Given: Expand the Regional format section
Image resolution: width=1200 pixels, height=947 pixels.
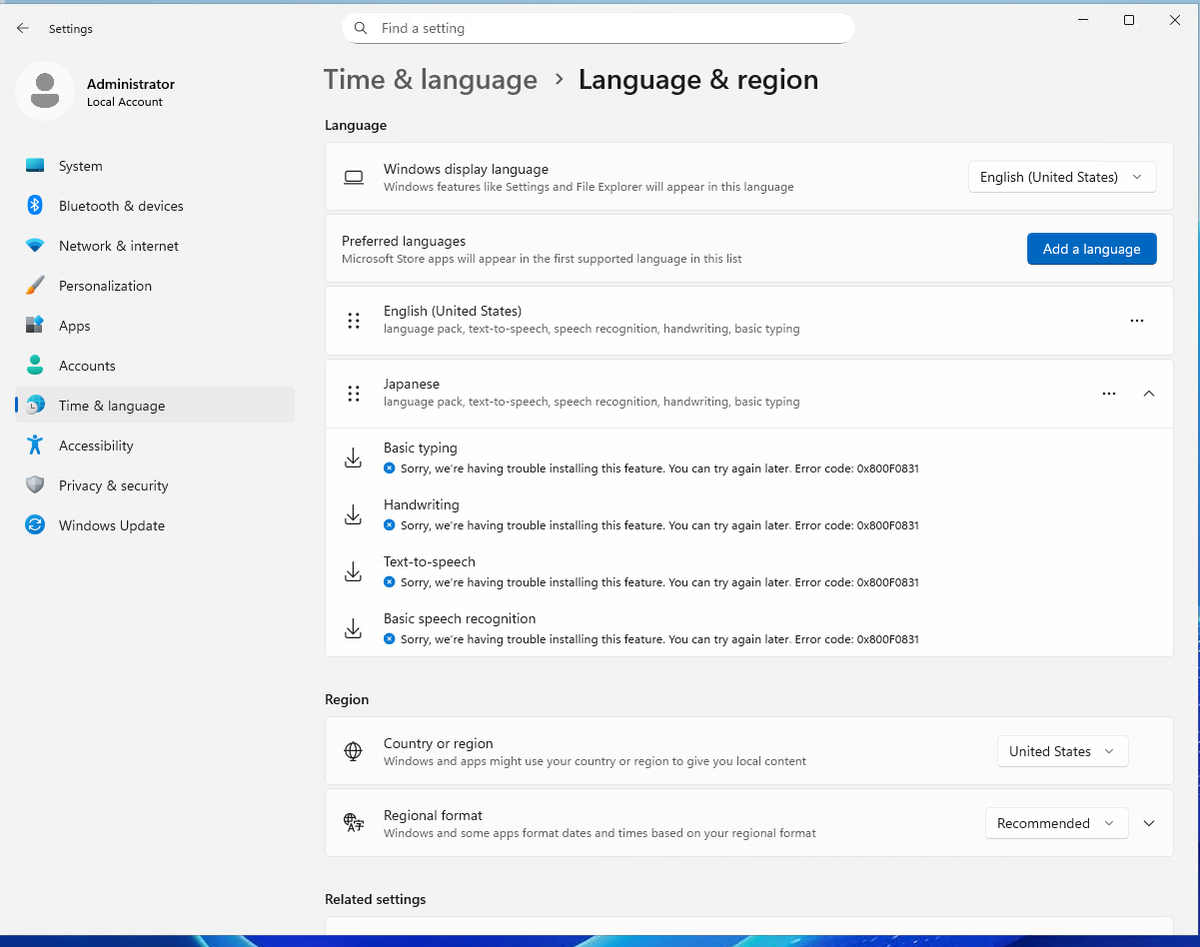Looking at the screenshot, I should coord(1148,823).
